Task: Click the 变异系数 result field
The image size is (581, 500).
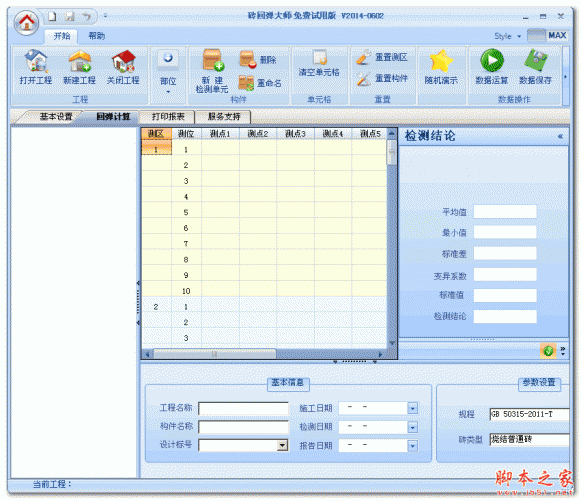Action: (x=505, y=275)
